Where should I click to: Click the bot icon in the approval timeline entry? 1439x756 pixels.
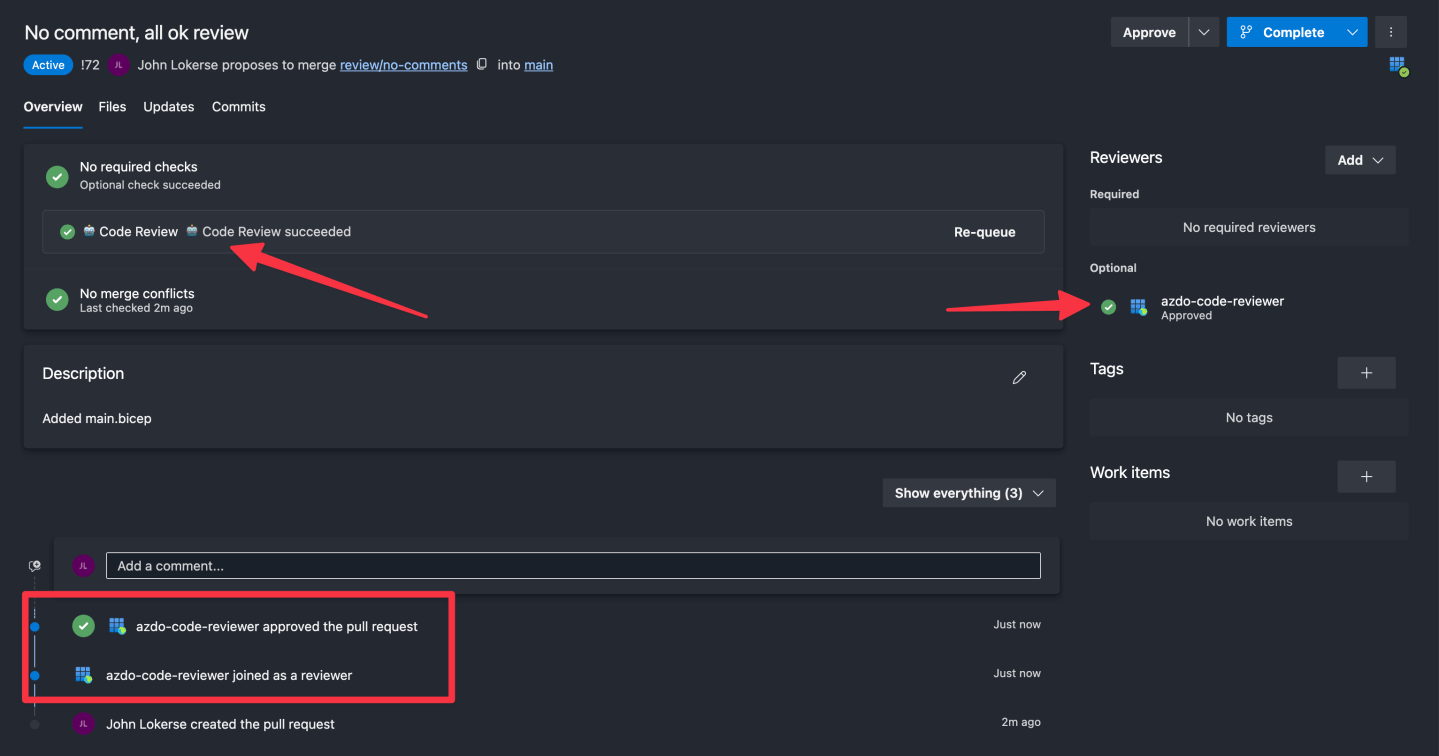coord(117,625)
